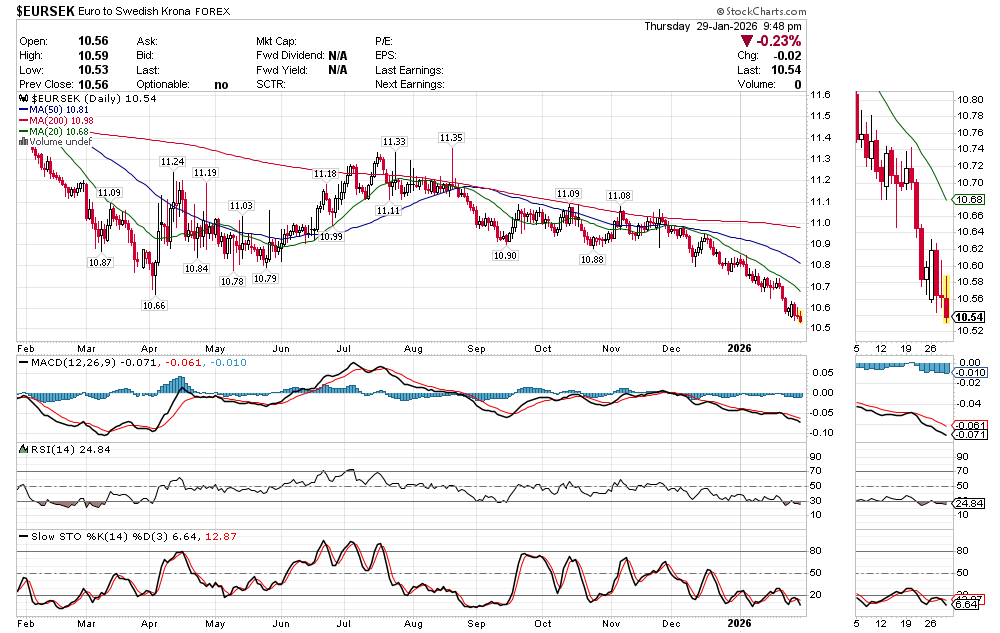Click the red MA(200) legend line
This screenshot has width=1000, height=633.
[23, 121]
